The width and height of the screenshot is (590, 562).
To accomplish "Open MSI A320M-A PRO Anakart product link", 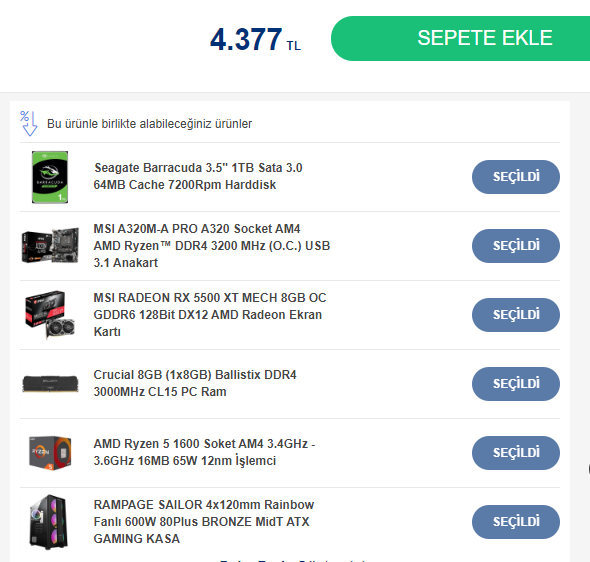I will click(x=212, y=246).
